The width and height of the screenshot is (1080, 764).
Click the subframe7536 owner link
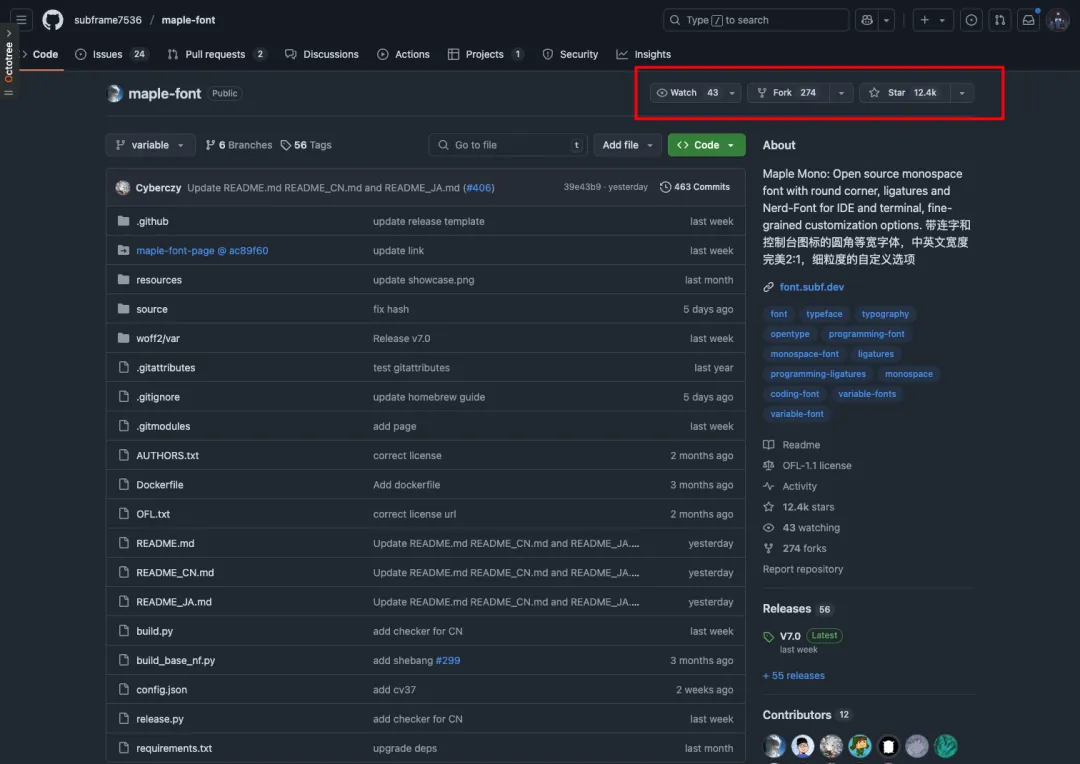pos(107,20)
